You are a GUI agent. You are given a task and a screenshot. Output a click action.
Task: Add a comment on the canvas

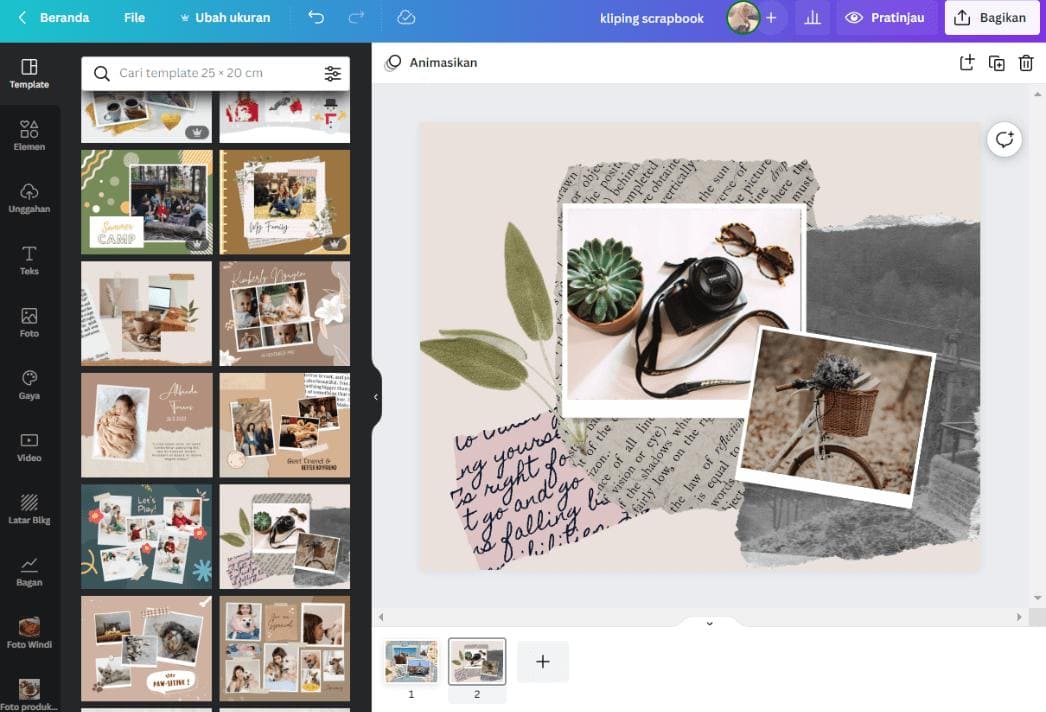[x=1004, y=139]
